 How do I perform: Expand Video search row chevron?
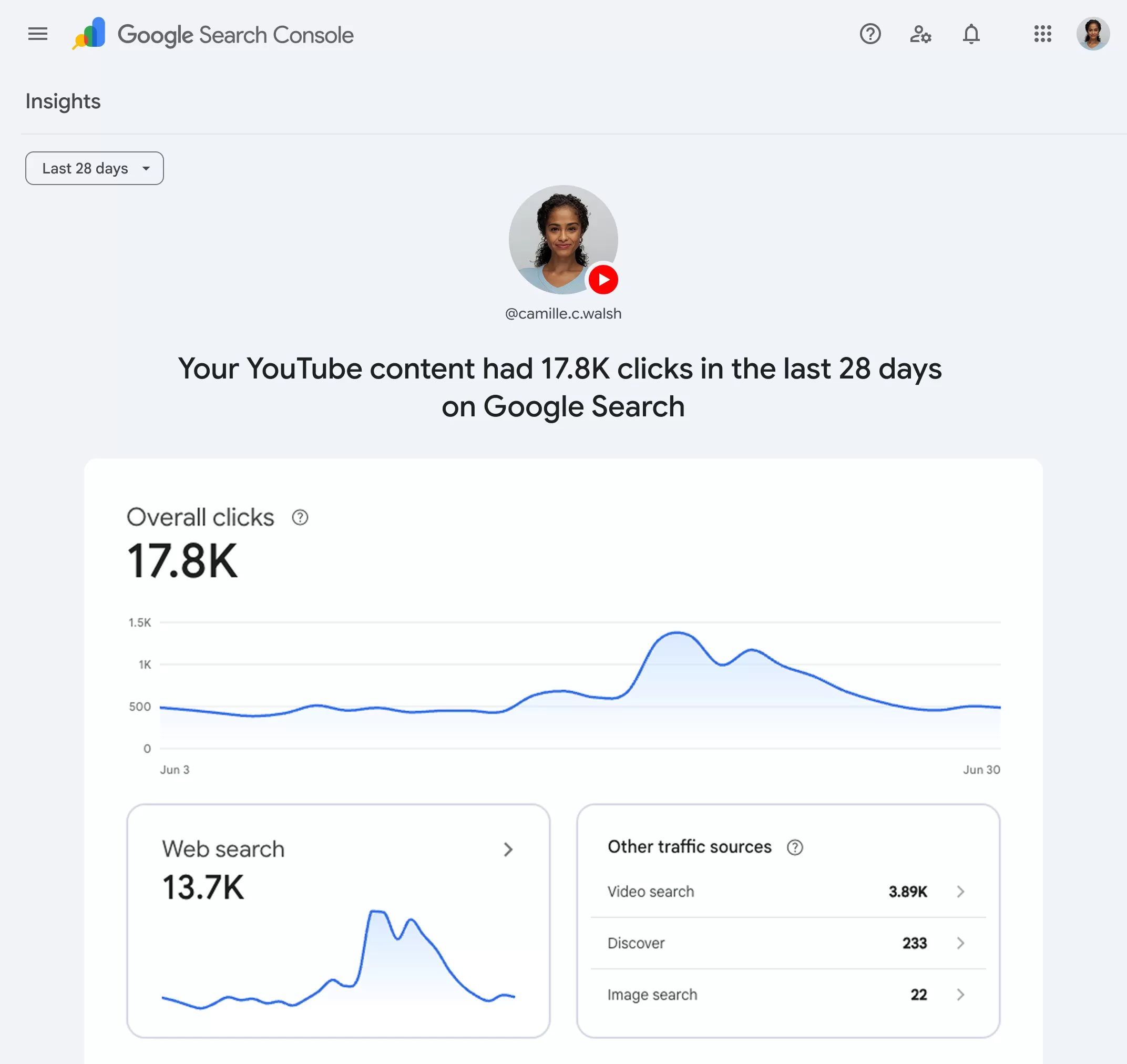(960, 892)
